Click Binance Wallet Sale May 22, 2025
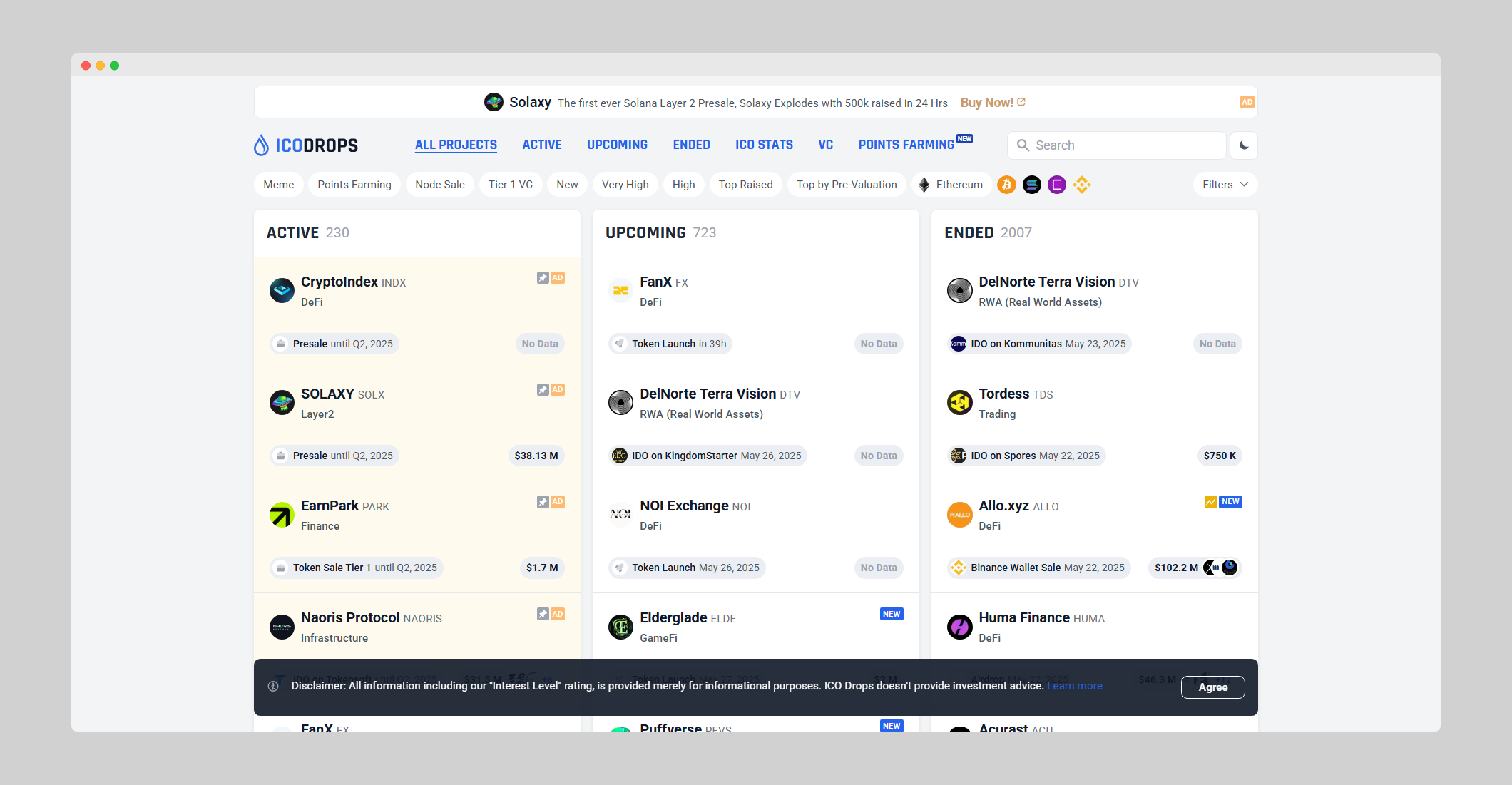The width and height of the screenshot is (1512, 785). (1038, 568)
